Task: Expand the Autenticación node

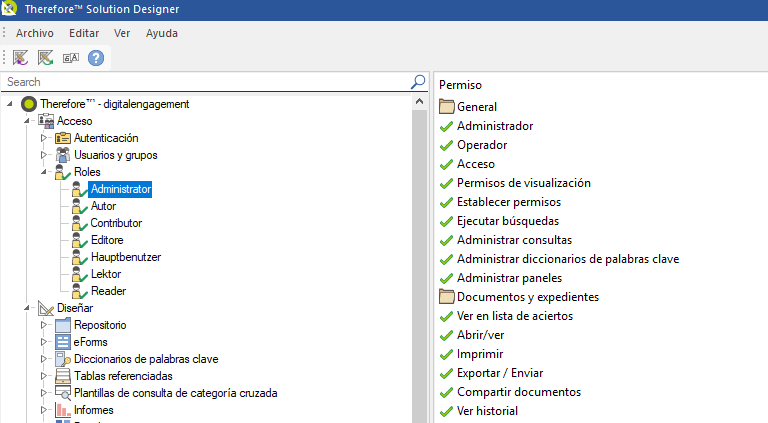Action: point(43,138)
